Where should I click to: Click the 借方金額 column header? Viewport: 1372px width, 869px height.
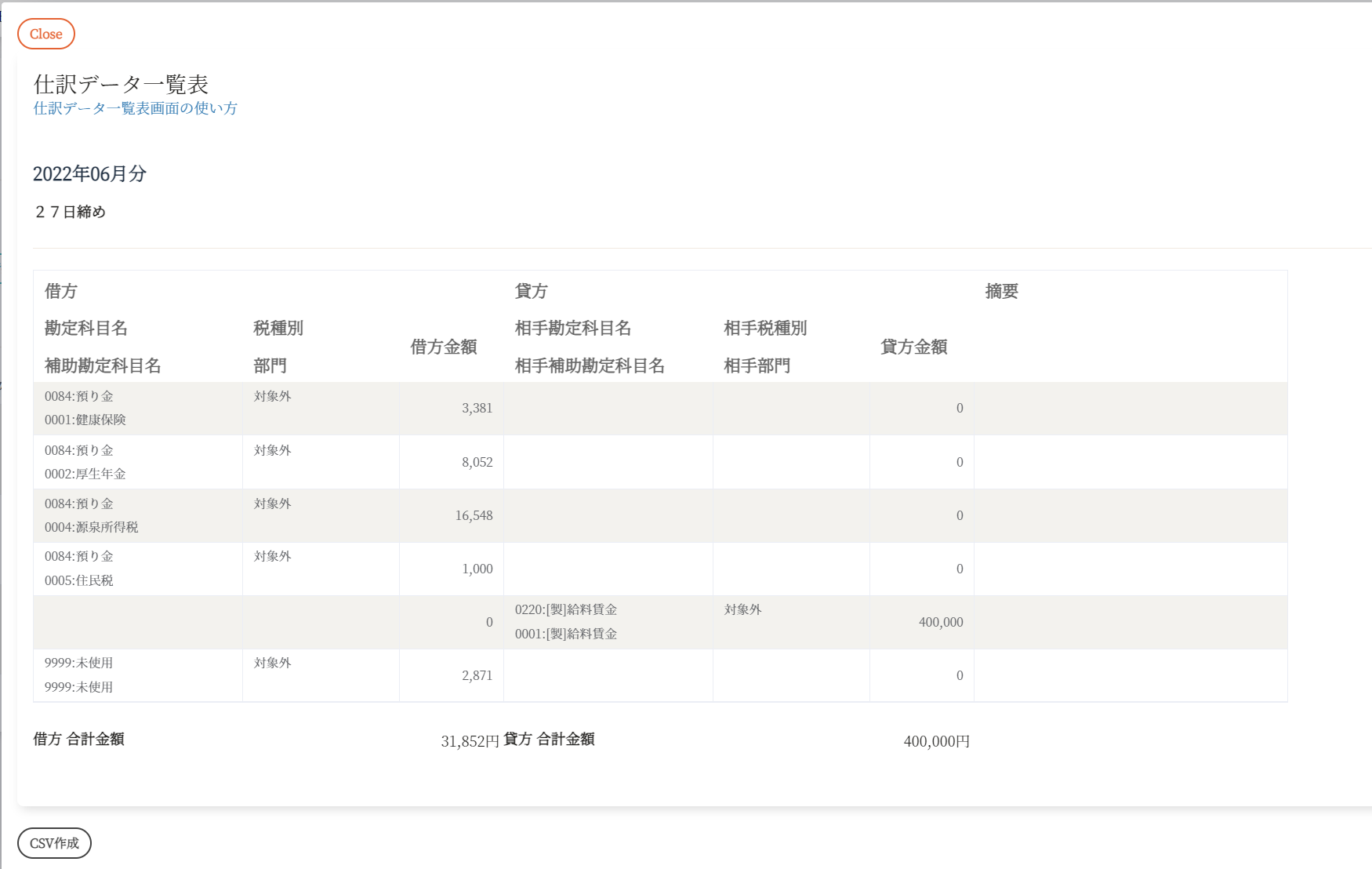click(444, 347)
